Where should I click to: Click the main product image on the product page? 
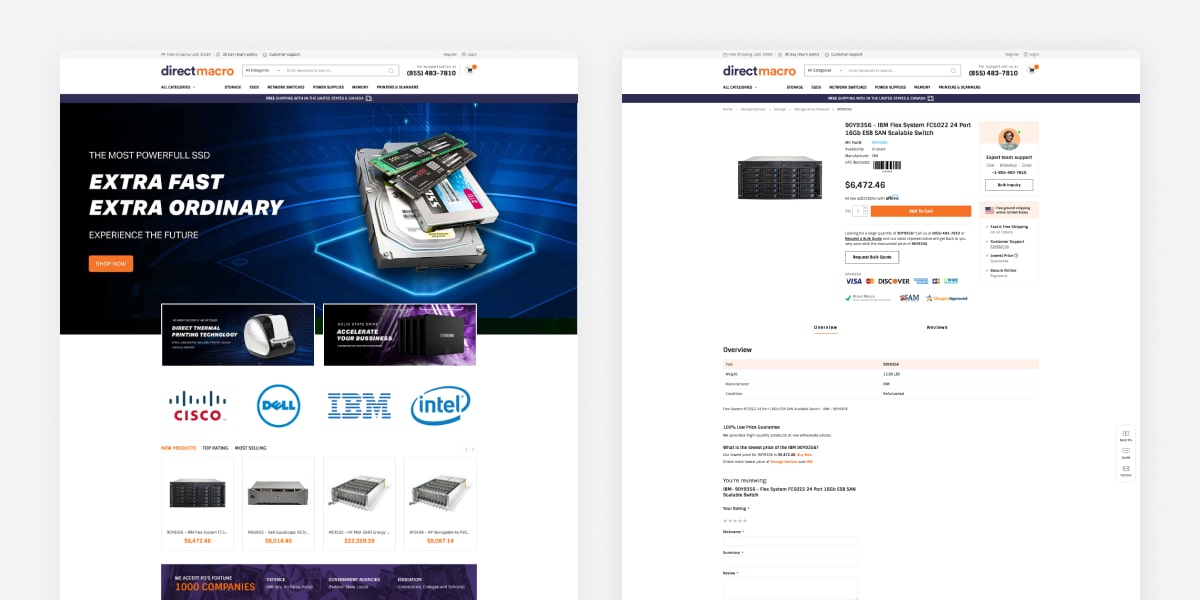pos(780,178)
